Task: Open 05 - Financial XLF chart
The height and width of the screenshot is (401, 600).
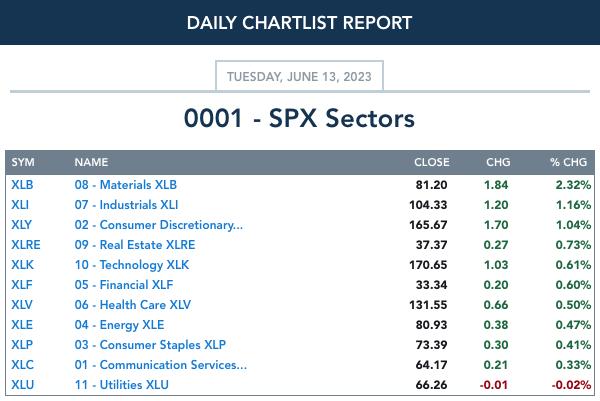Action: (124, 285)
